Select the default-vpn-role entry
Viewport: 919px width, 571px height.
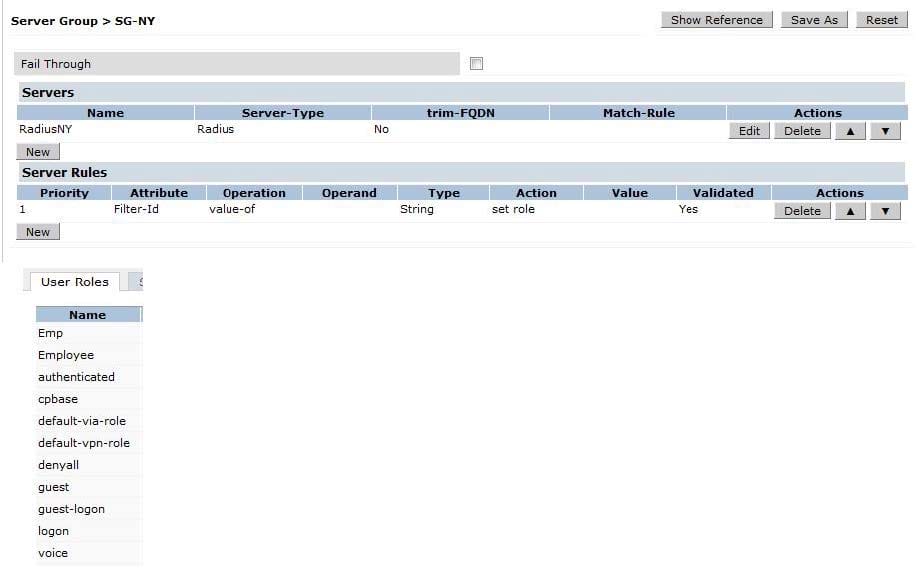tap(84, 443)
